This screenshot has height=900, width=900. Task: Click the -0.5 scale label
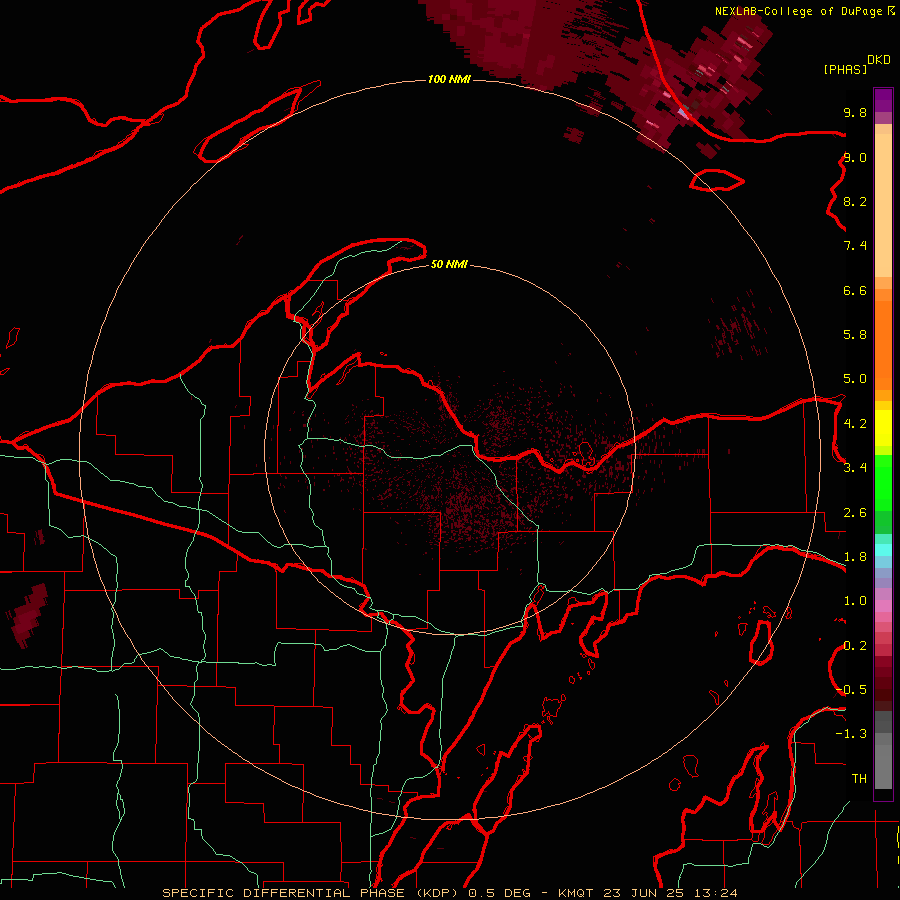click(851, 690)
